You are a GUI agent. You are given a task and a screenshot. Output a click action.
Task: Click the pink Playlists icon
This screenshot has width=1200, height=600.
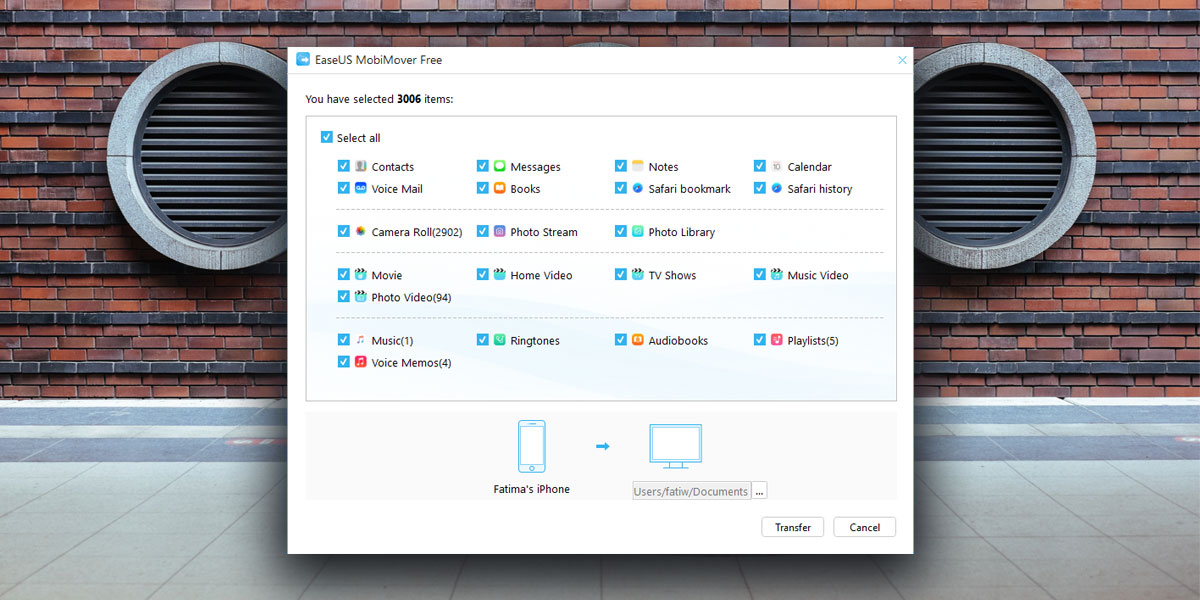[x=776, y=340]
